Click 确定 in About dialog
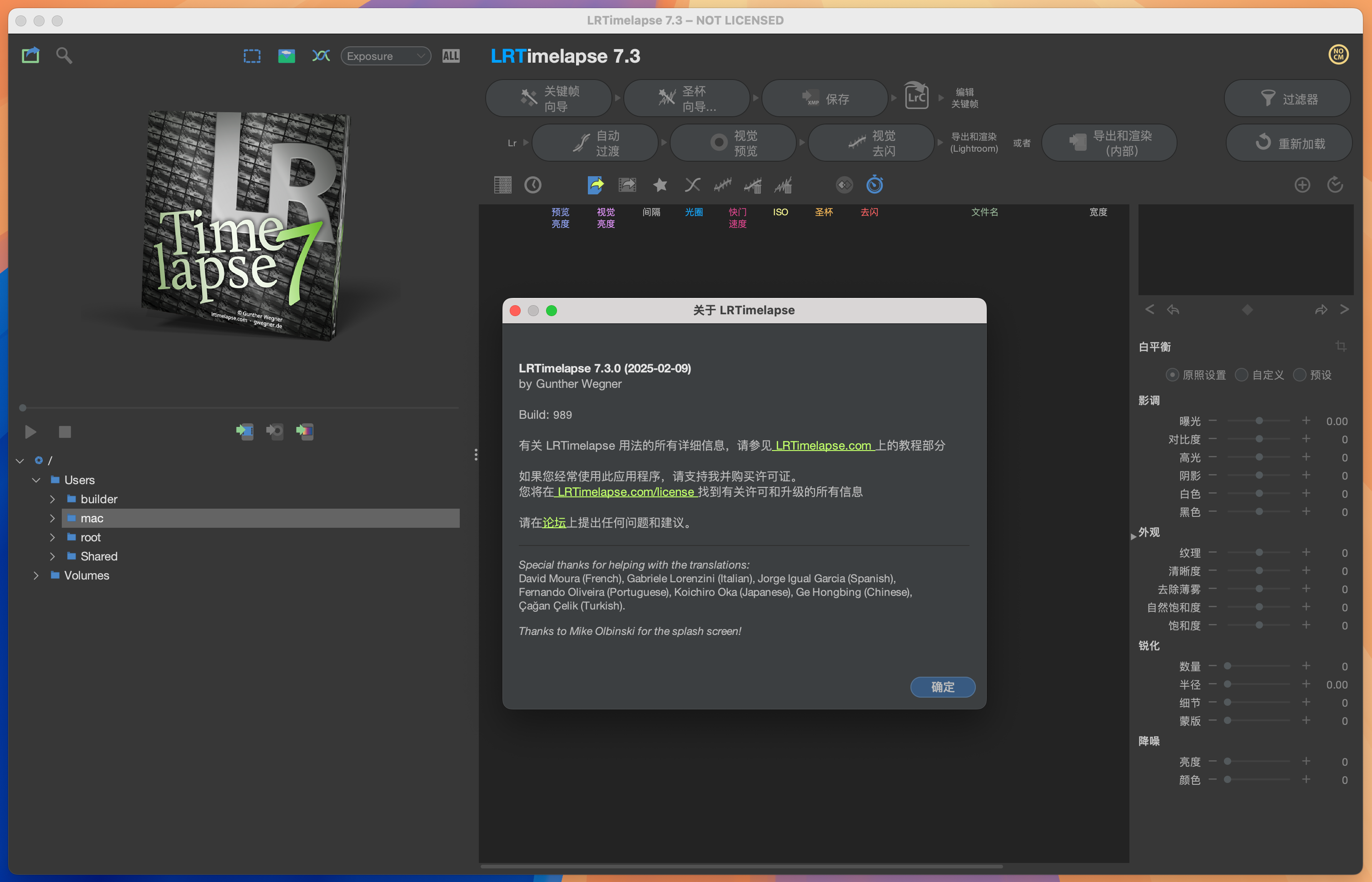1372x882 pixels. click(x=942, y=687)
